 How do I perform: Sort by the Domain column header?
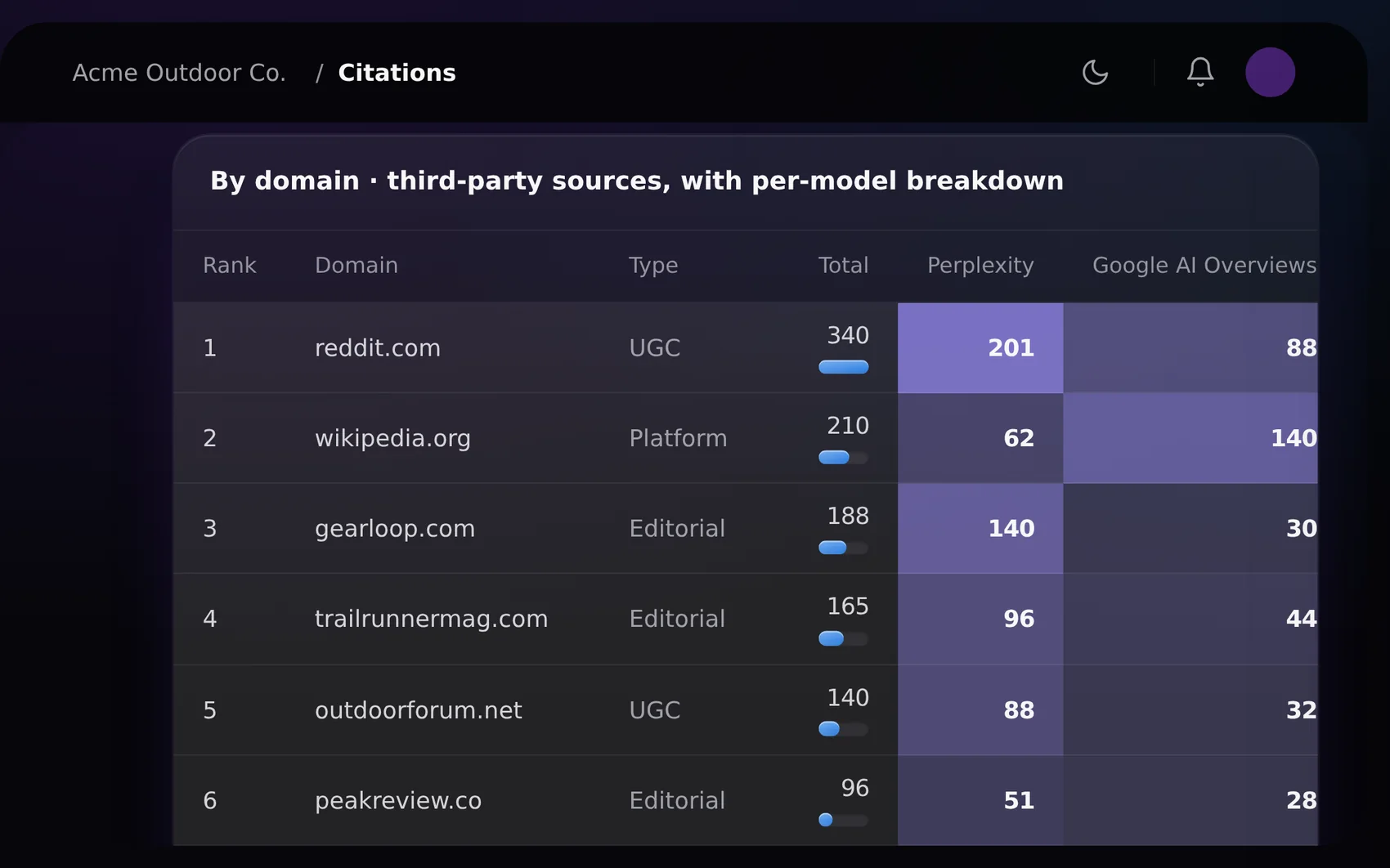coord(356,266)
